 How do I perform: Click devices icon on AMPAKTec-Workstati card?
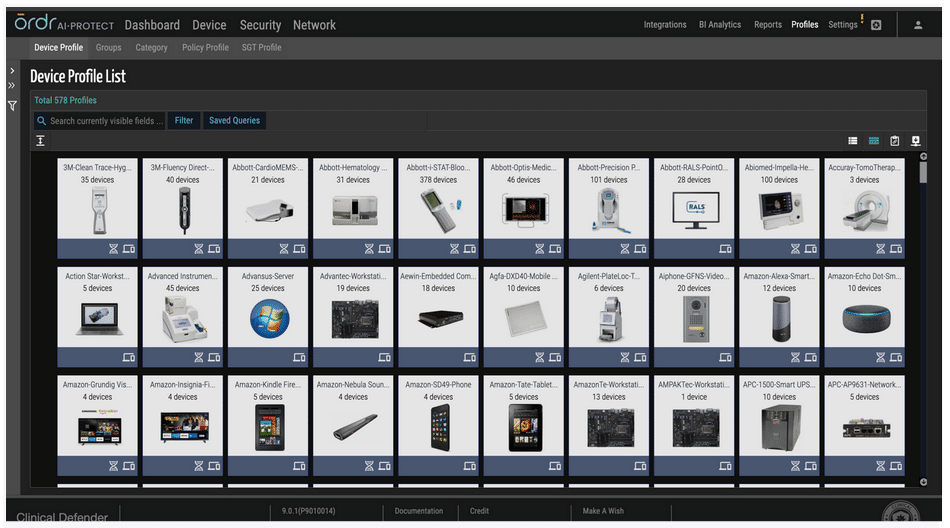pyautogui.click(x=725, y=466)
